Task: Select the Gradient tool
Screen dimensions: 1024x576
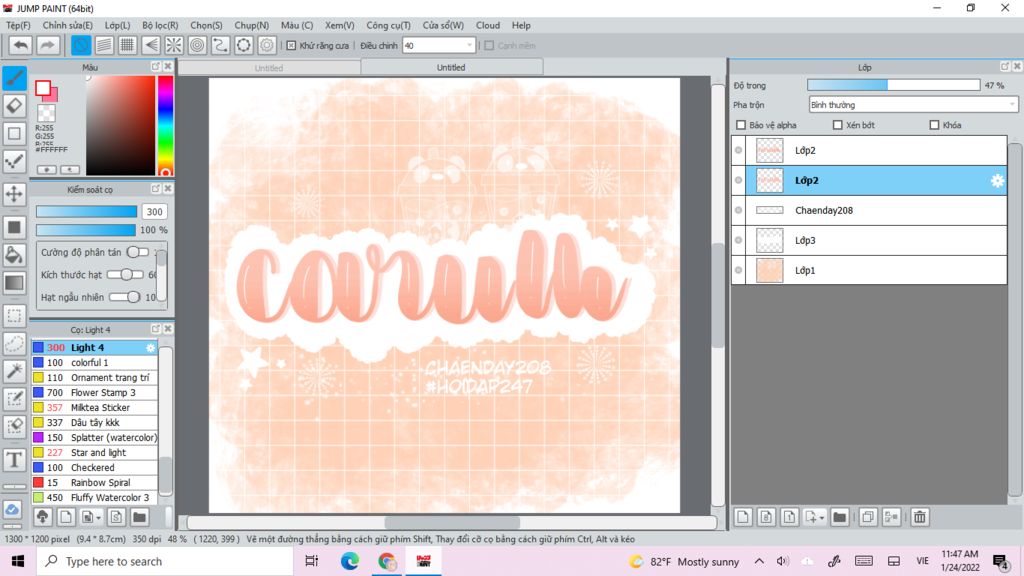Action: tap(14, 283)
